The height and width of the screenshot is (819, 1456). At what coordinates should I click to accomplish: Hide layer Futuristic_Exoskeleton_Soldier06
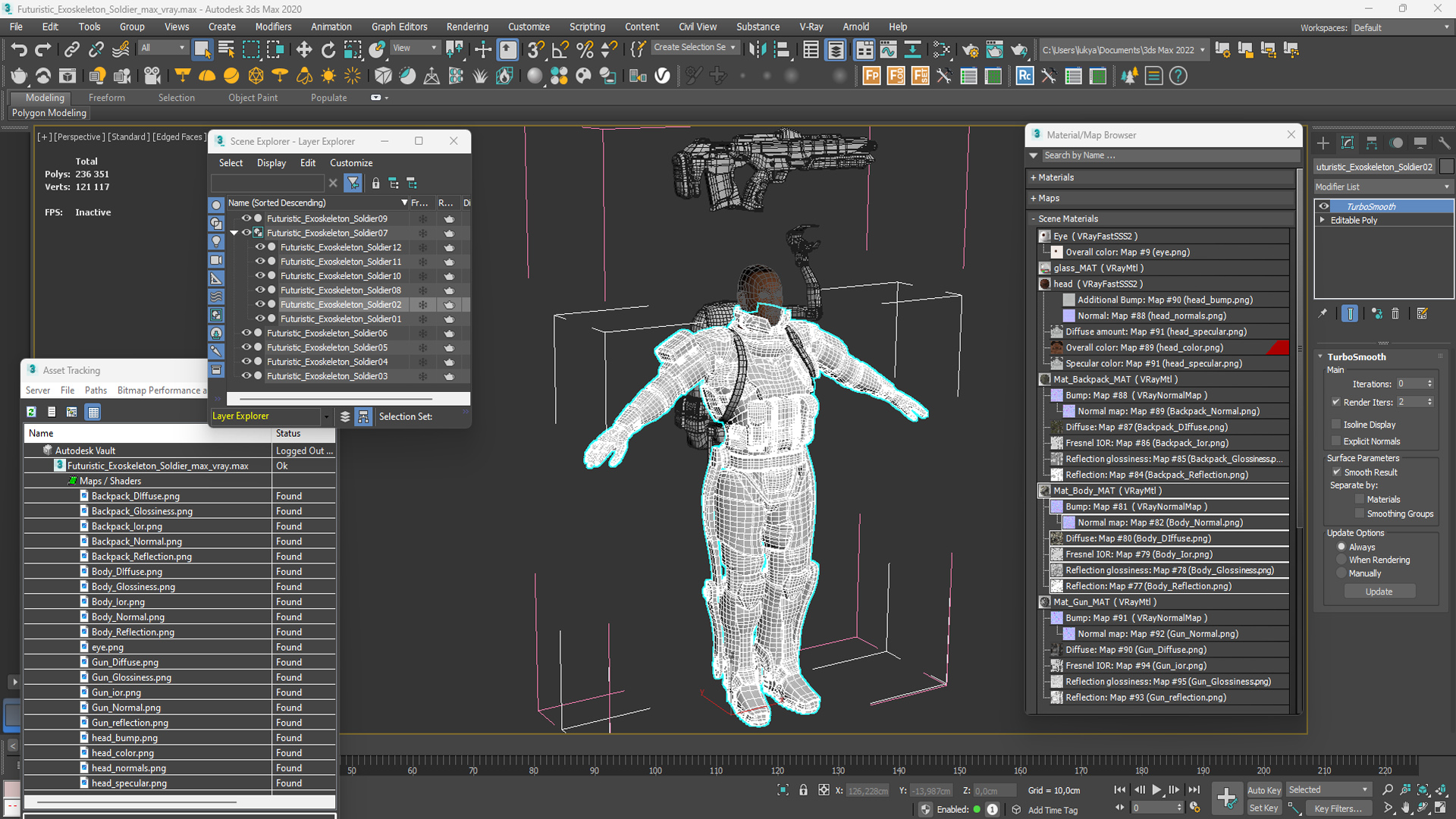(246, 333)
